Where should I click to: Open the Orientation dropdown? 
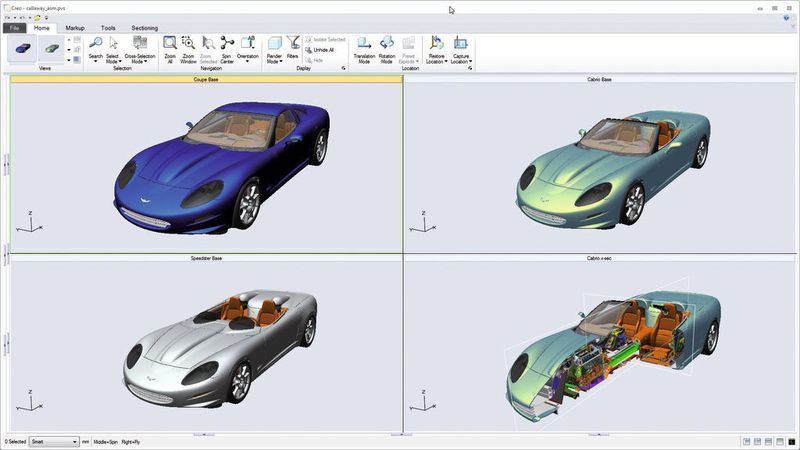click(x=248, y=59)
